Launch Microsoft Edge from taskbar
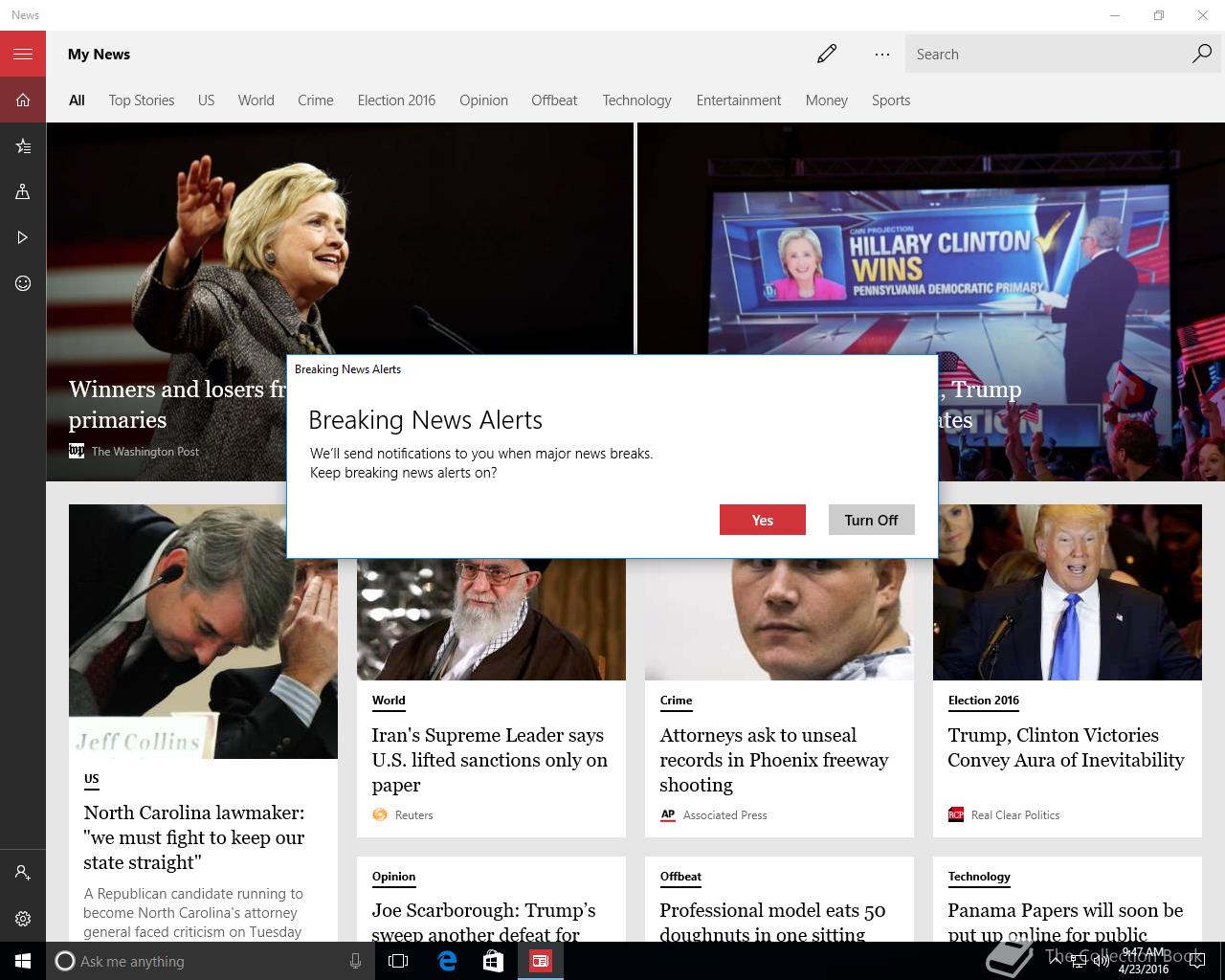The width and height of the screenshot is (1225, 980). pyautogui.click(x=446, y=961)
